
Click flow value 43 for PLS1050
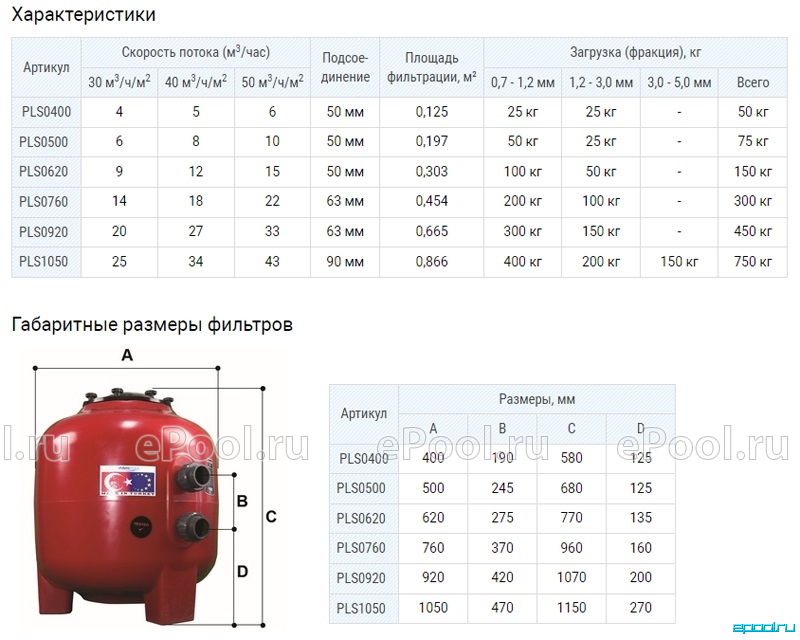(x=272, y=262)
